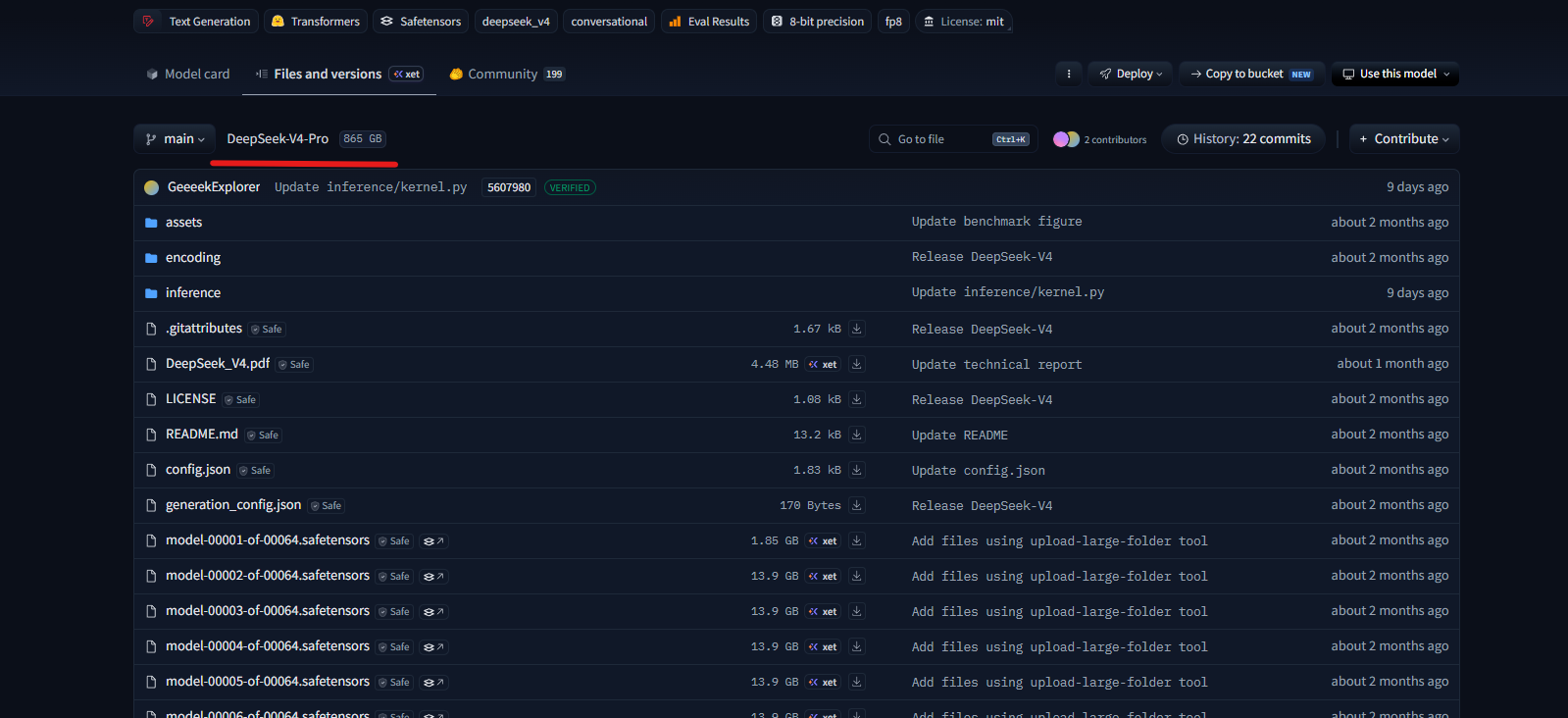
Task: Open the assets folder
Action: pos(183,223)
